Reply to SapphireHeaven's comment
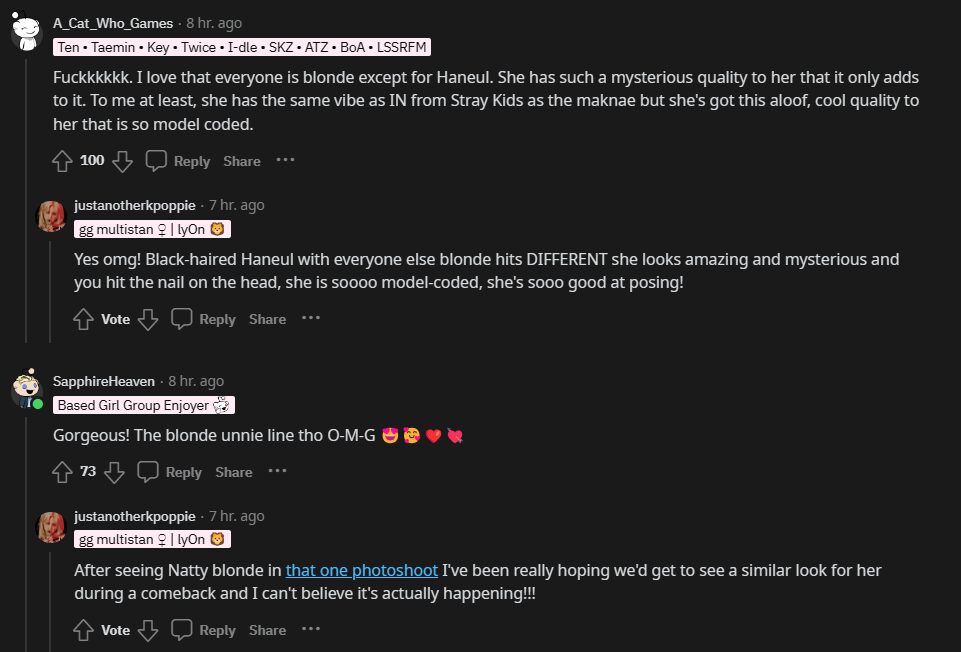 170,472
